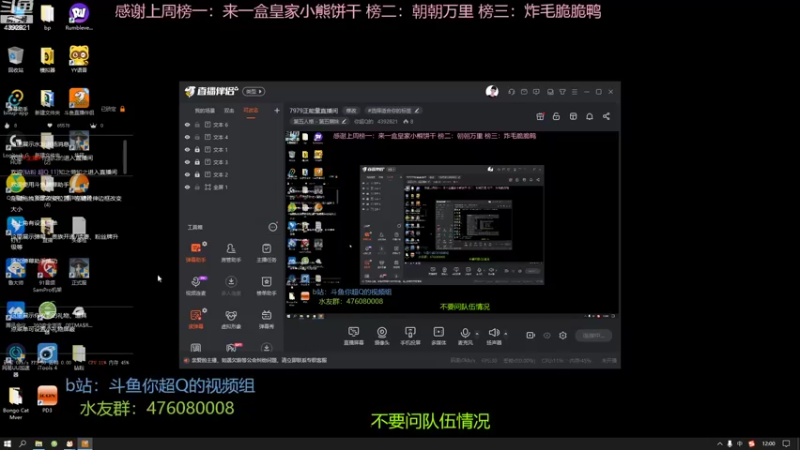This screenshot has height=450, width=800.
Task: Toggle visibility of 文本 1 source
Action: [187, 149]
